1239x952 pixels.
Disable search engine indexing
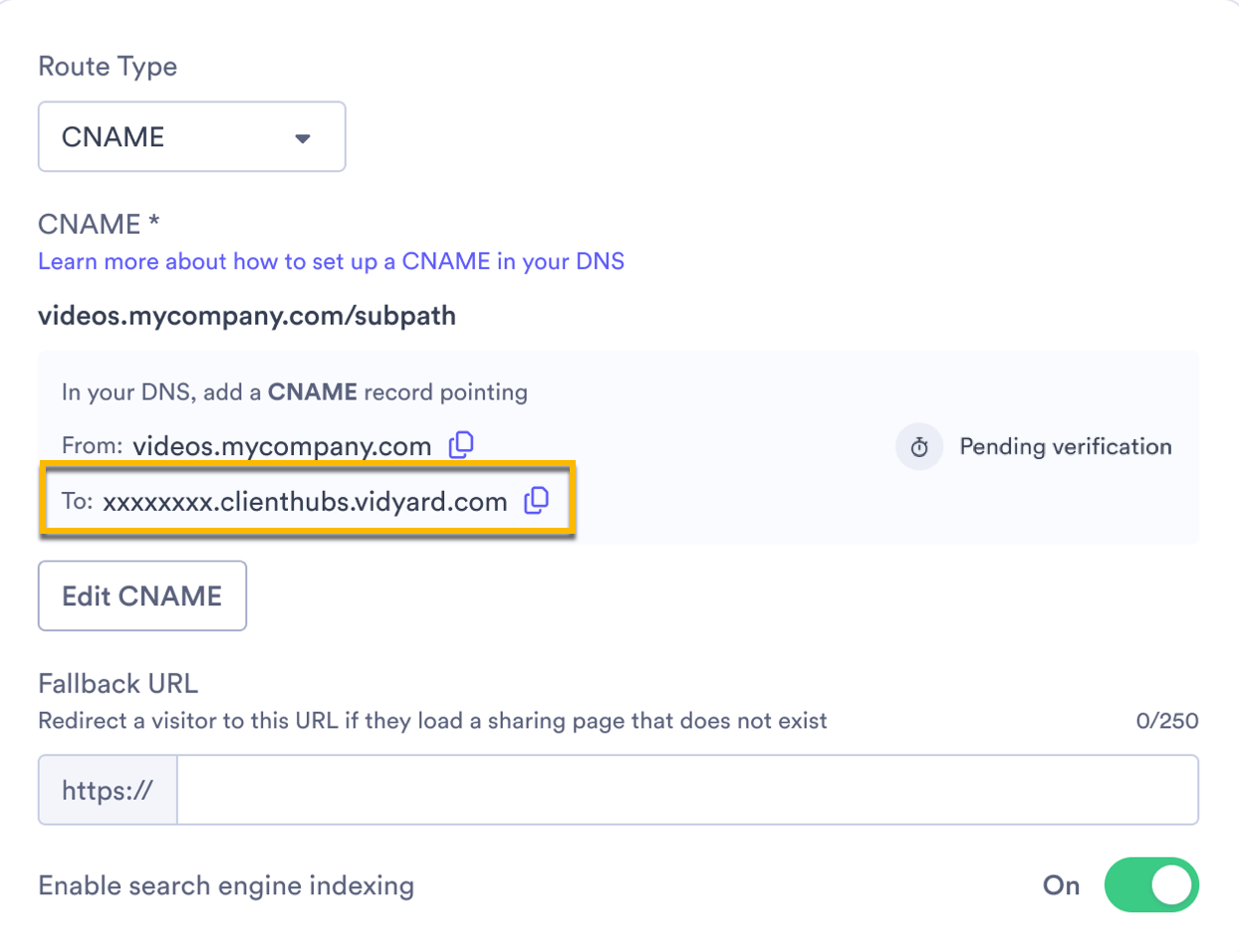click(1151, 885)
